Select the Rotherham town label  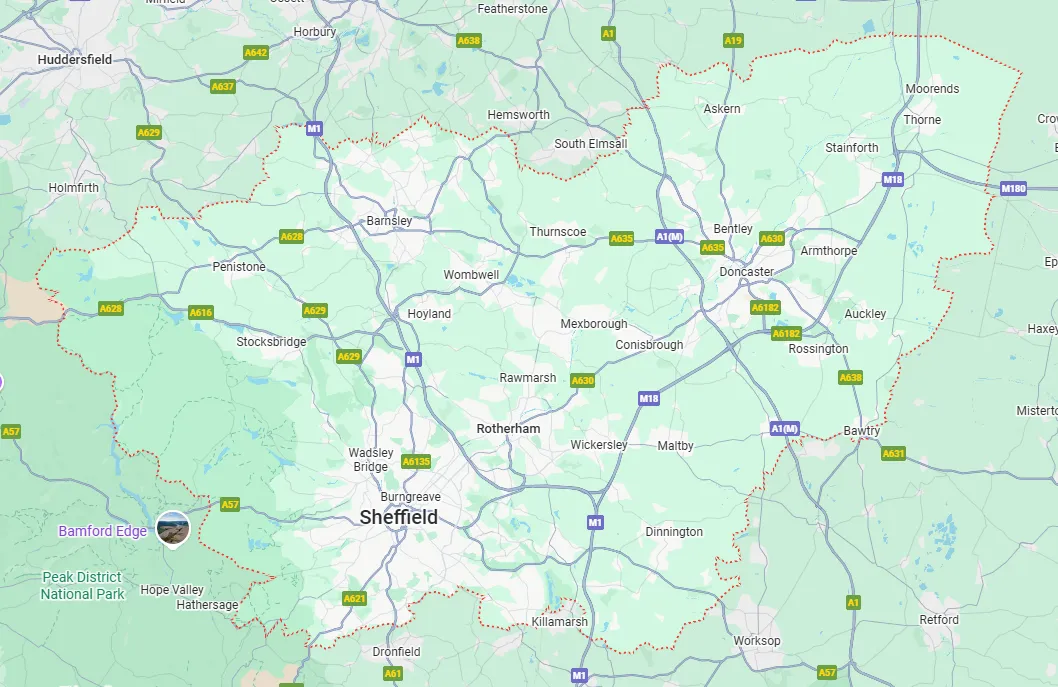[x=508, y=429]
